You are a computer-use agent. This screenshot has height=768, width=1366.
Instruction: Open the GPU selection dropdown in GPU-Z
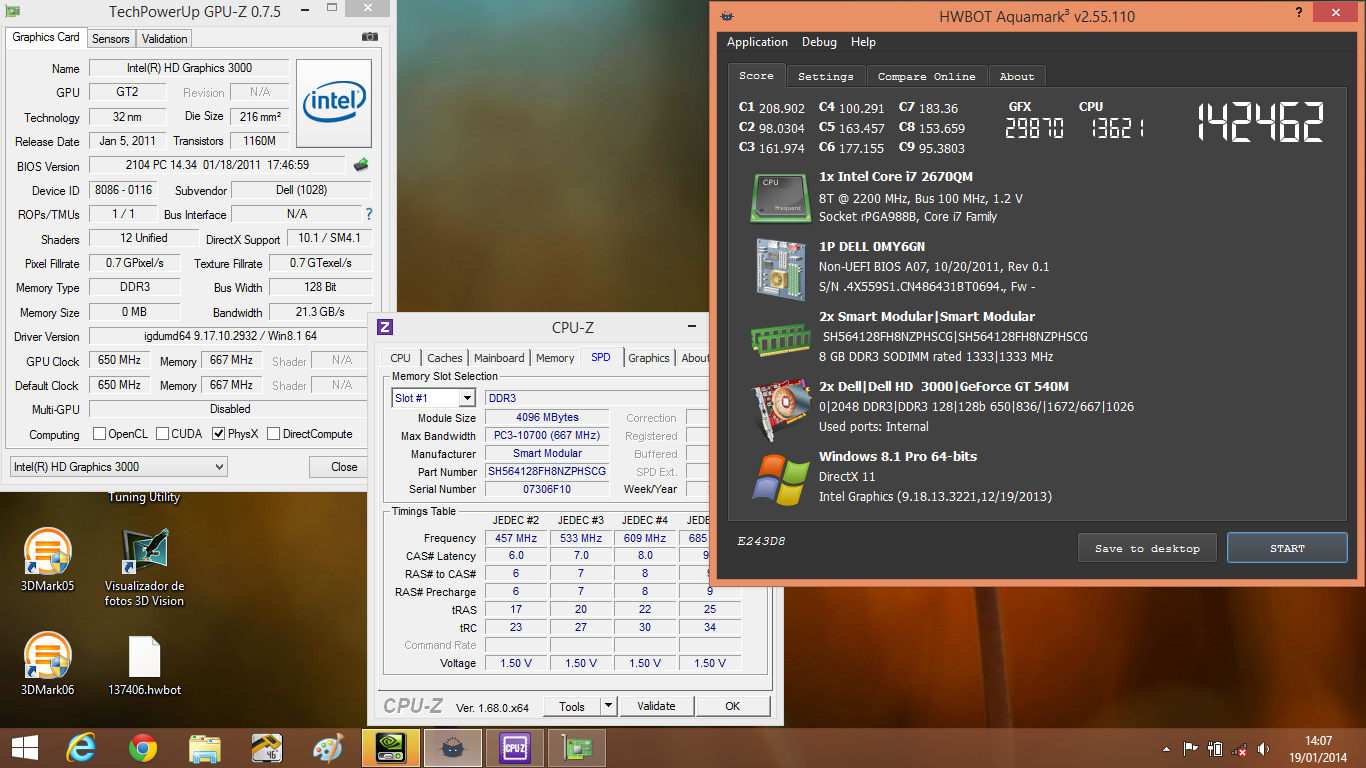pos(118,467)
